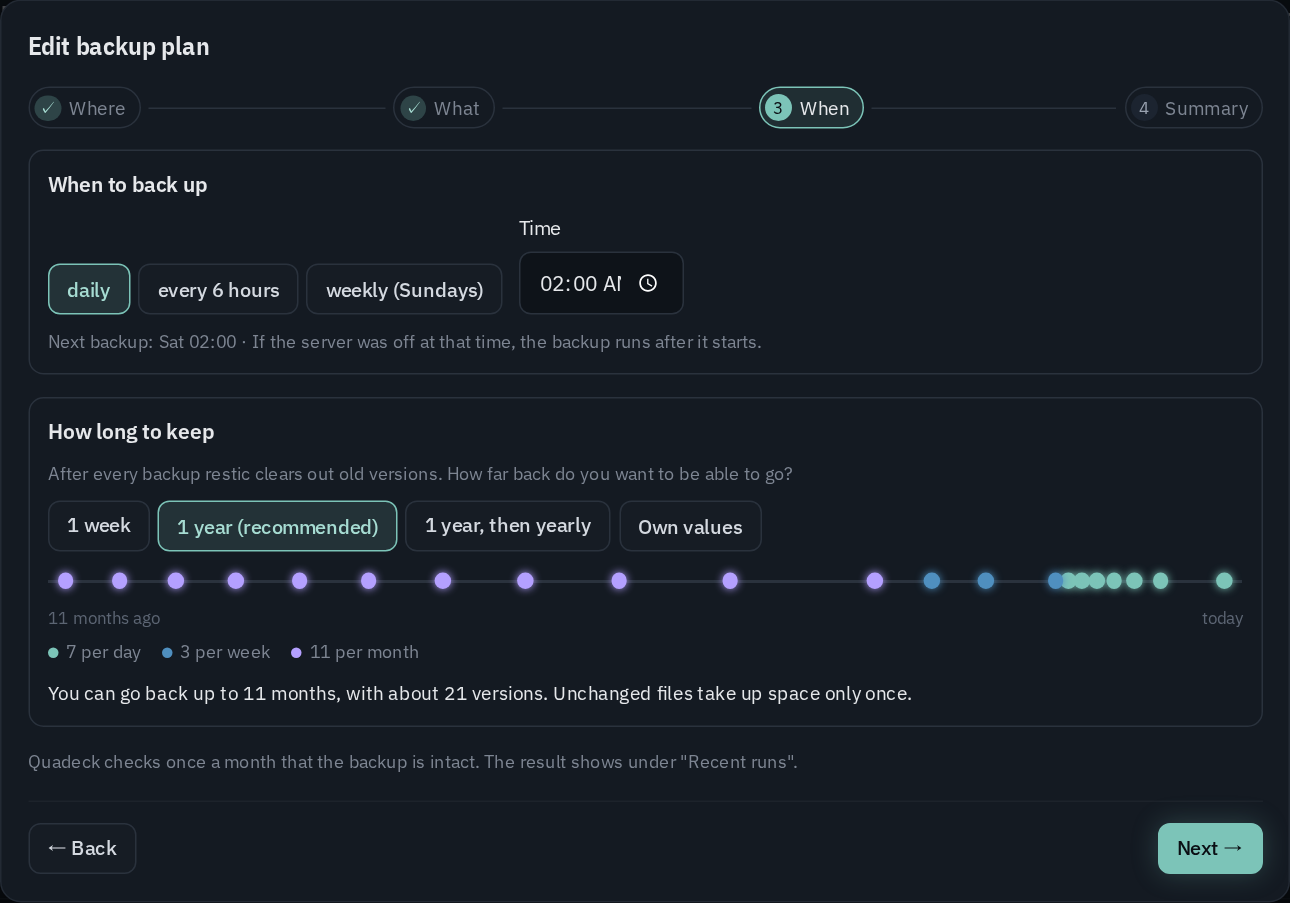Click the "11 months ago" timeline label
Image resolution: width=1290 pixels, height=903 pixels.
point(104,618)
